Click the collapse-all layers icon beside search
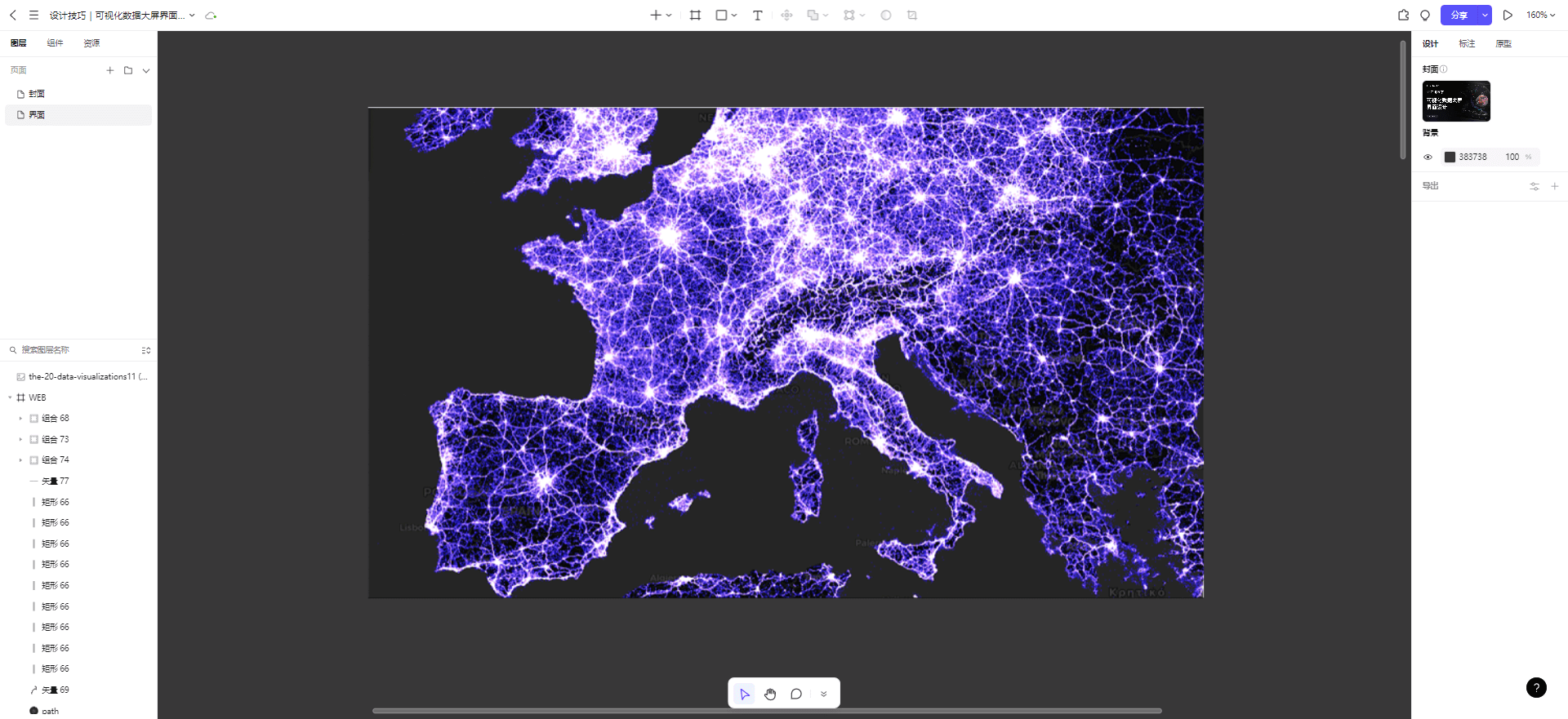1568x719 pixels. pyautogui.click(x=146, y=350)
